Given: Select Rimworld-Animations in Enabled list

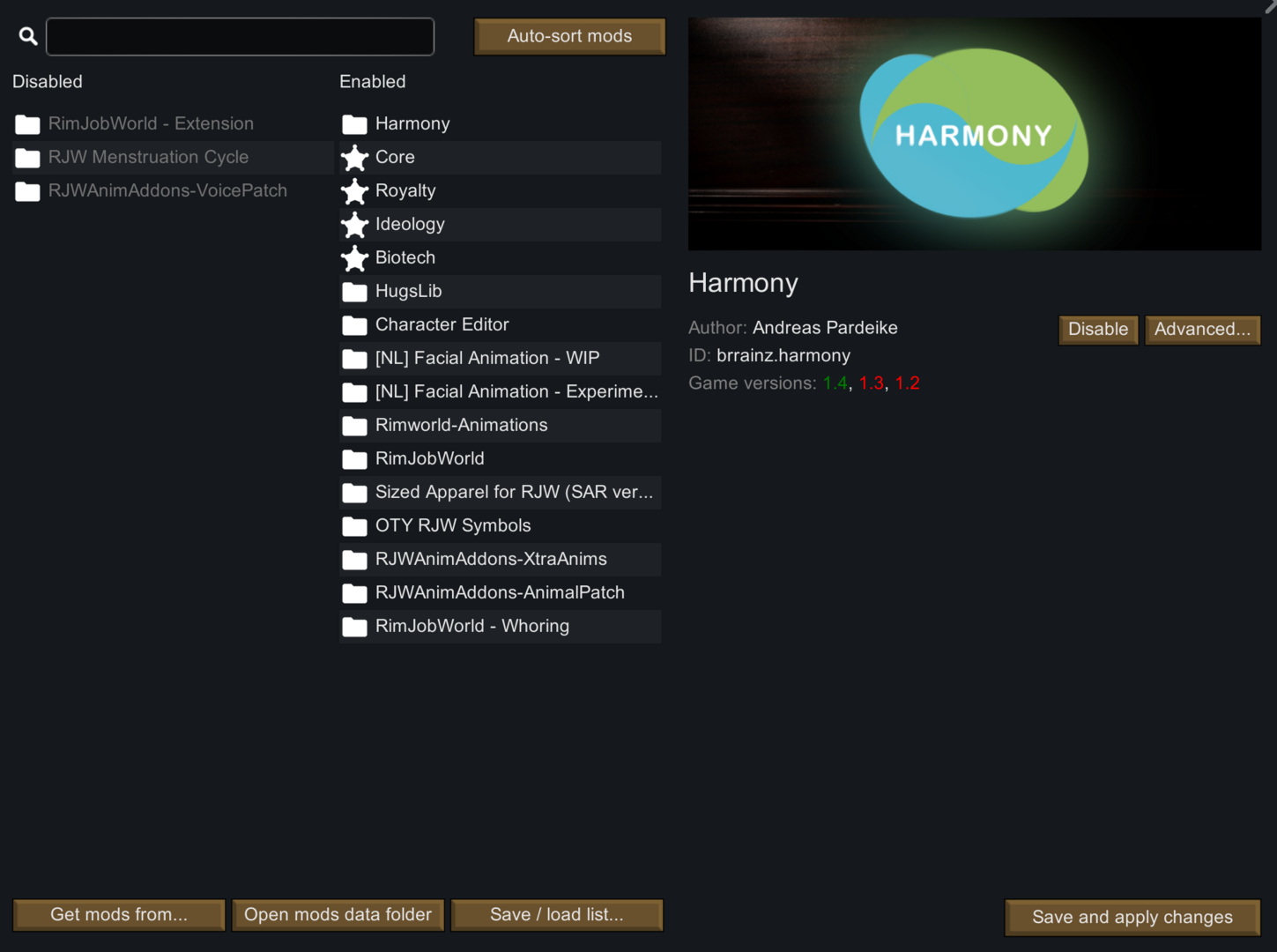Looking at the screenshot, I should [x=462, y=425].
